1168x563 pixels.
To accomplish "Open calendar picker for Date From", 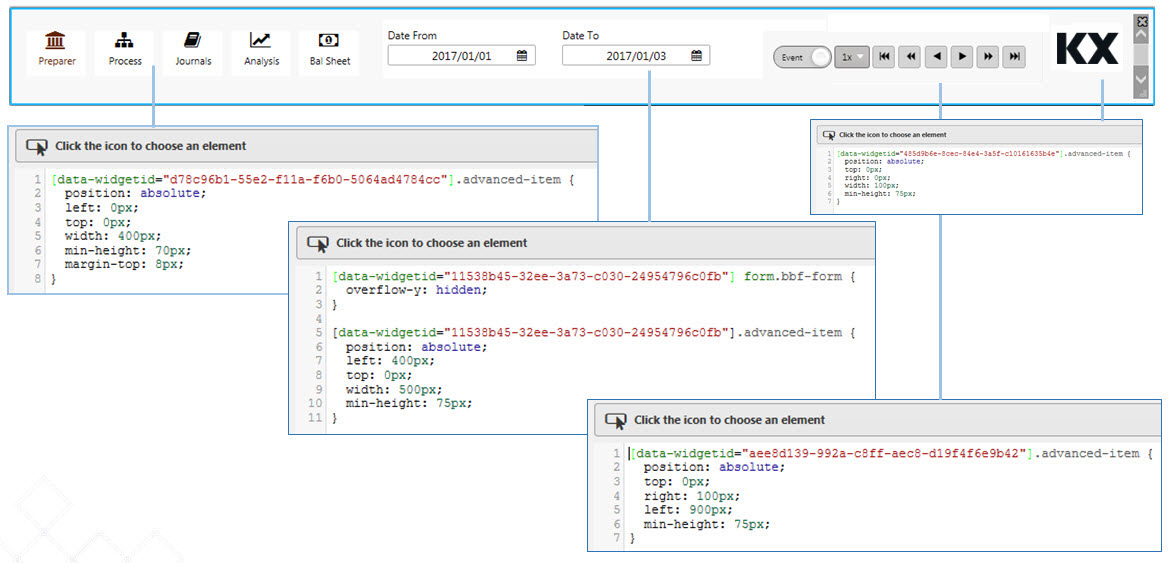I will tap(522, 56).
